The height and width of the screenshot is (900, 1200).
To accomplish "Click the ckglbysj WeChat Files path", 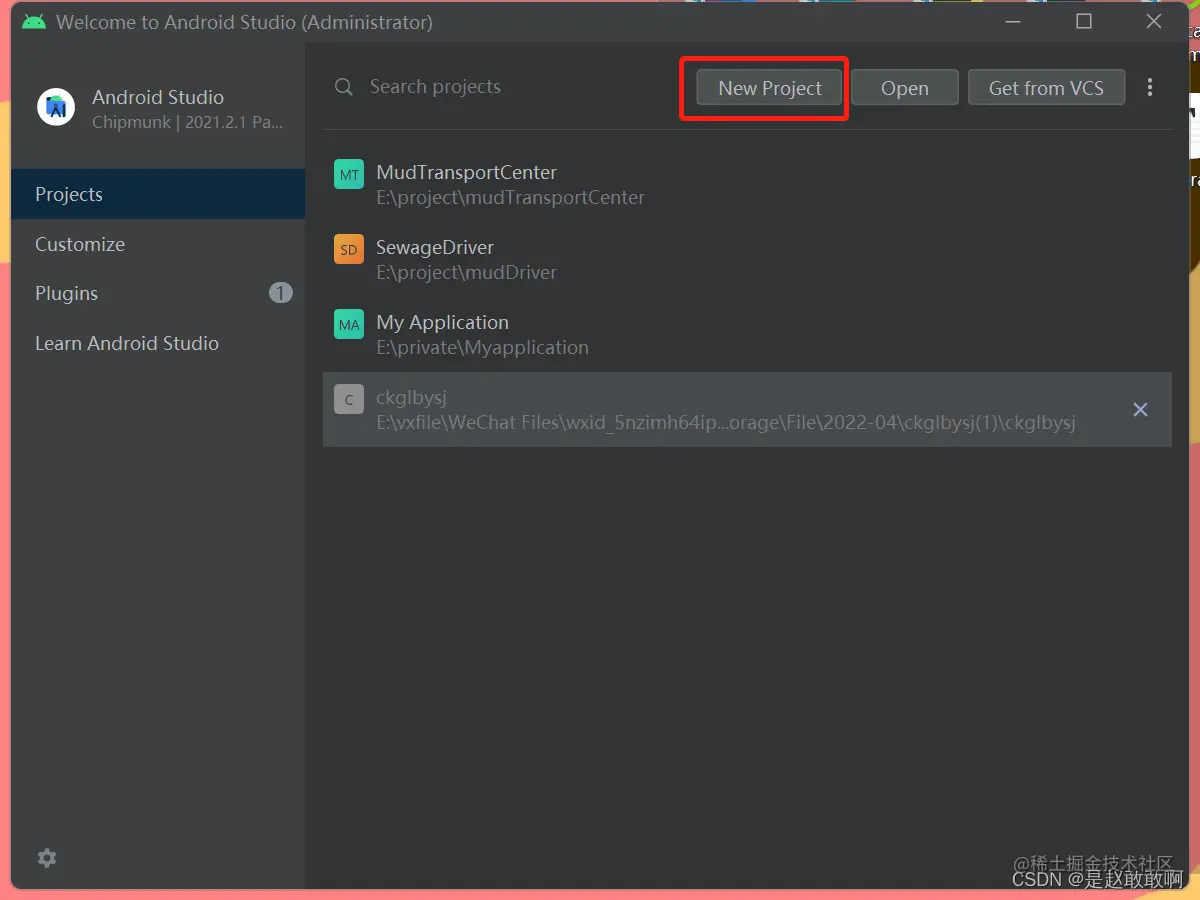I will pos(726,423).
